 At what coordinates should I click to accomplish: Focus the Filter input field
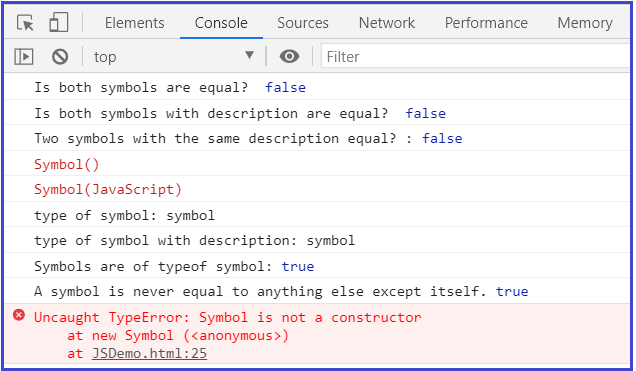[x=475, y=56]
